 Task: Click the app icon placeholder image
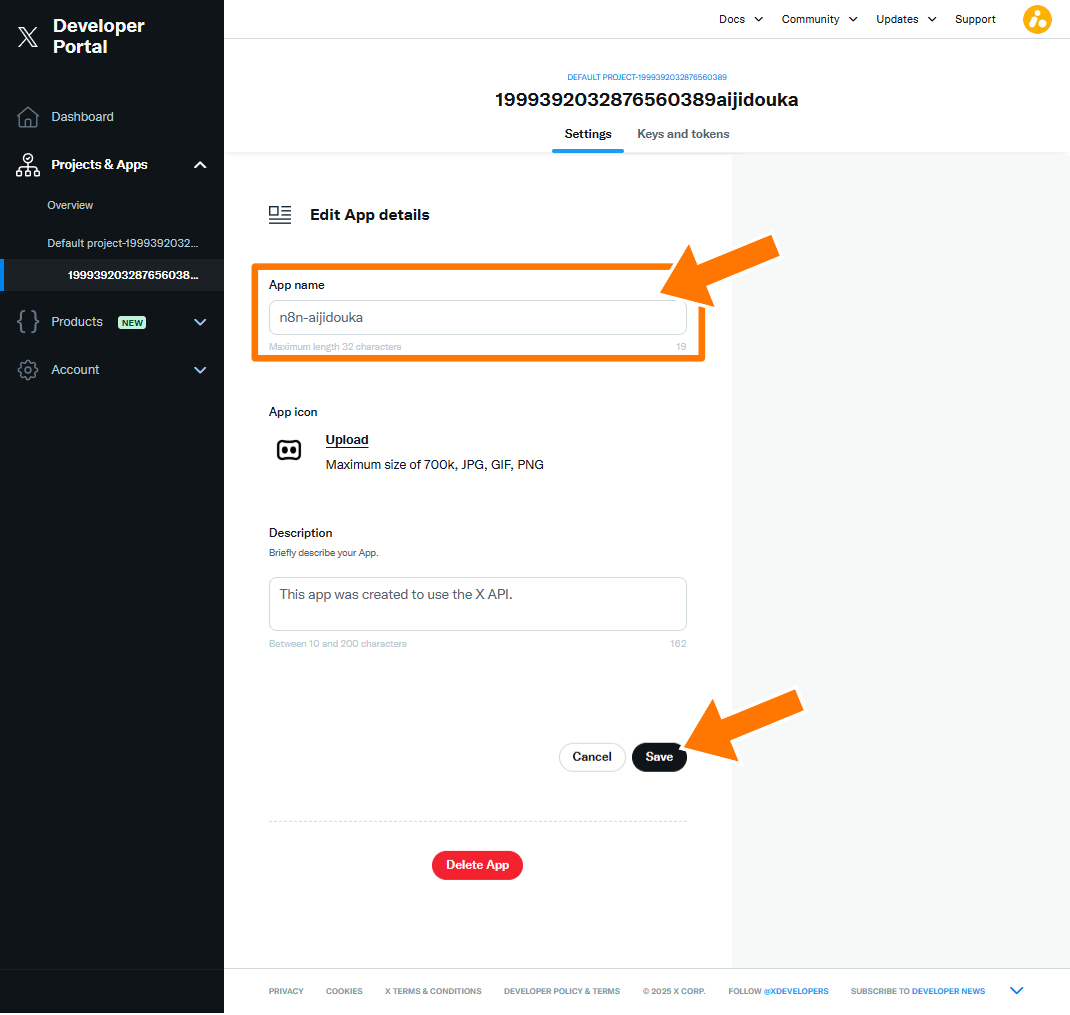point(289,450)
